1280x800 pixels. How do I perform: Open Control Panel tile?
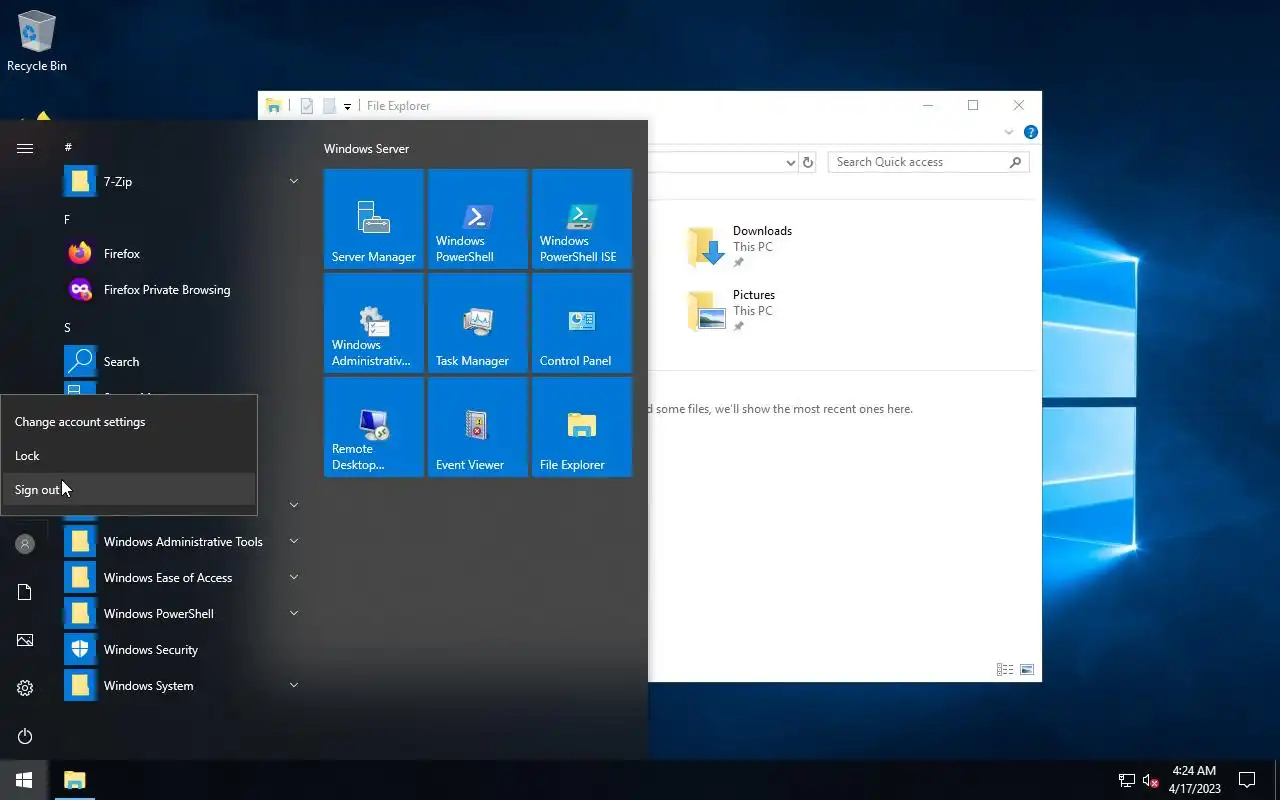(582, 323)
